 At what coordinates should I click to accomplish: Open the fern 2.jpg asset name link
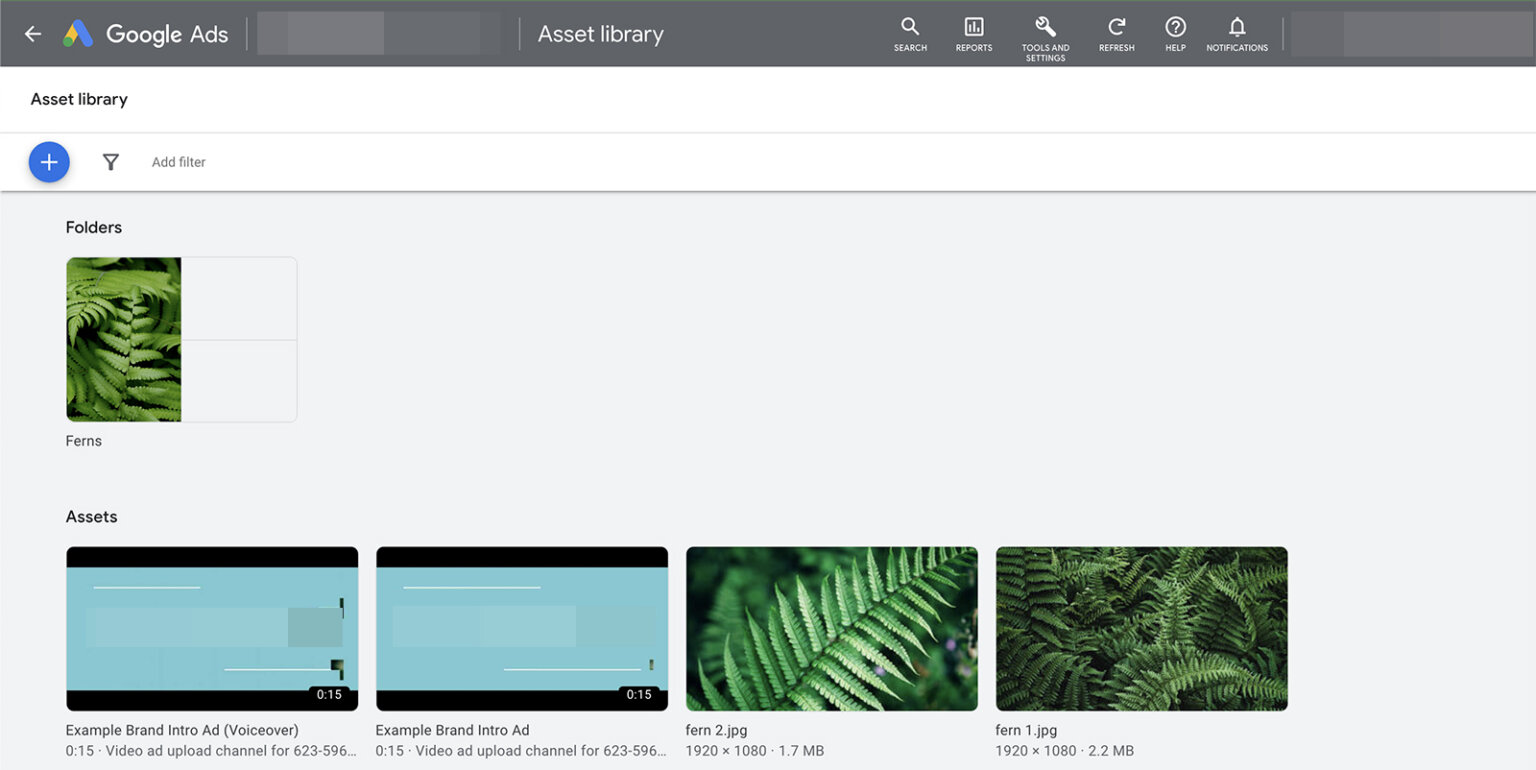716,730
